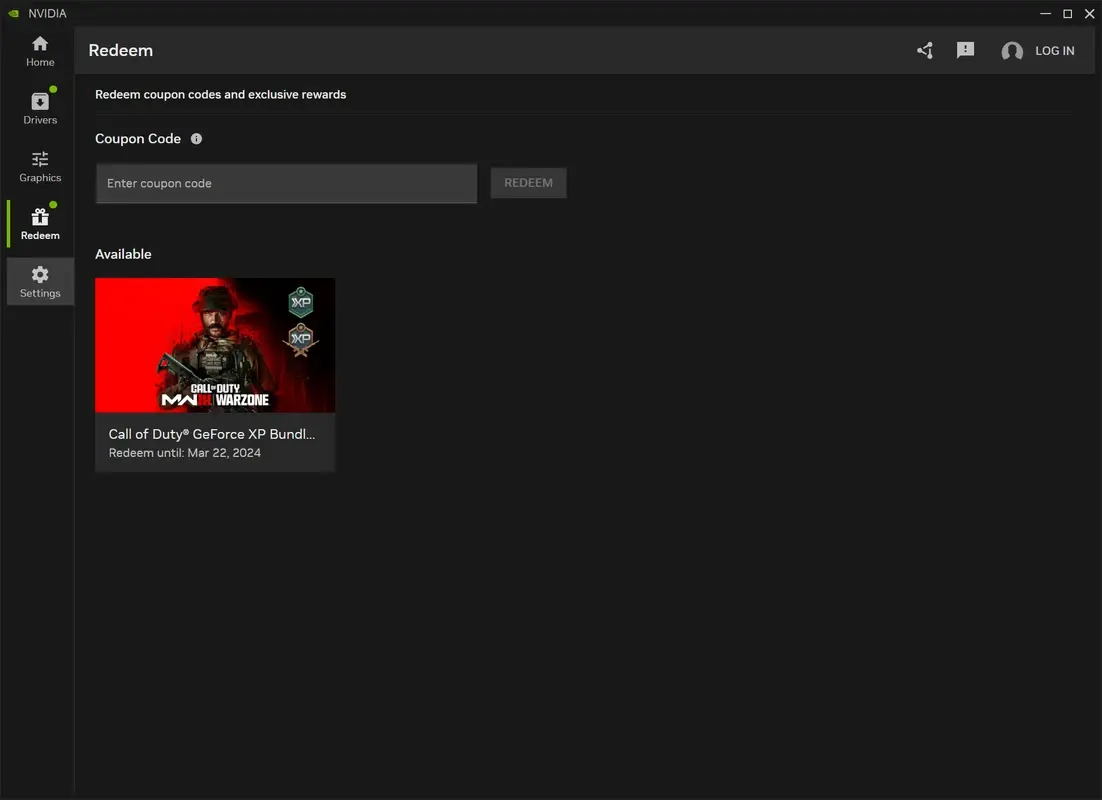
Task: Open the Graphics settings icon
Action: click(x=40, y=159)
